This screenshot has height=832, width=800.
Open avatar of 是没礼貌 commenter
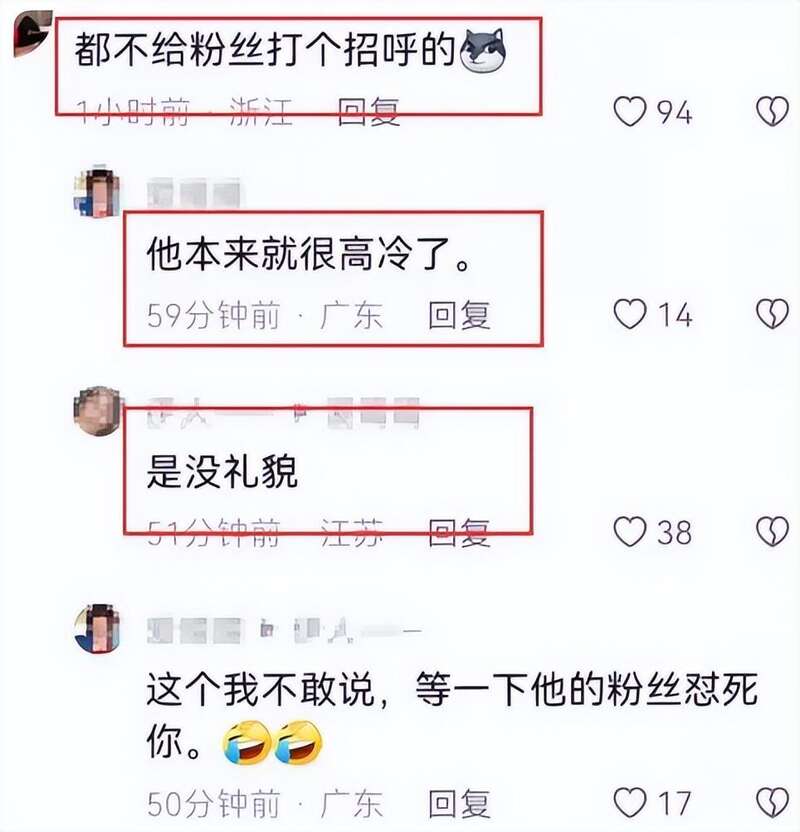(x=99, y=411)
